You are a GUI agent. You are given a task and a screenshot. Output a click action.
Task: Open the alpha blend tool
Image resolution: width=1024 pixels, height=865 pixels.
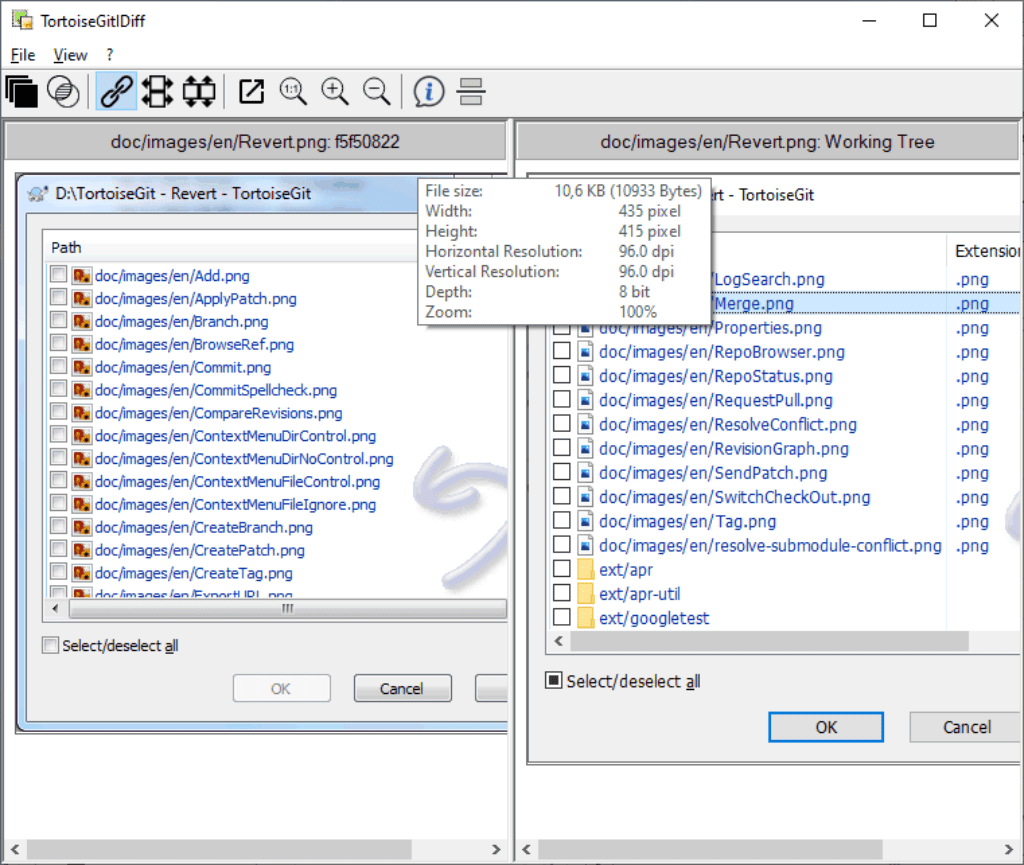63,91
